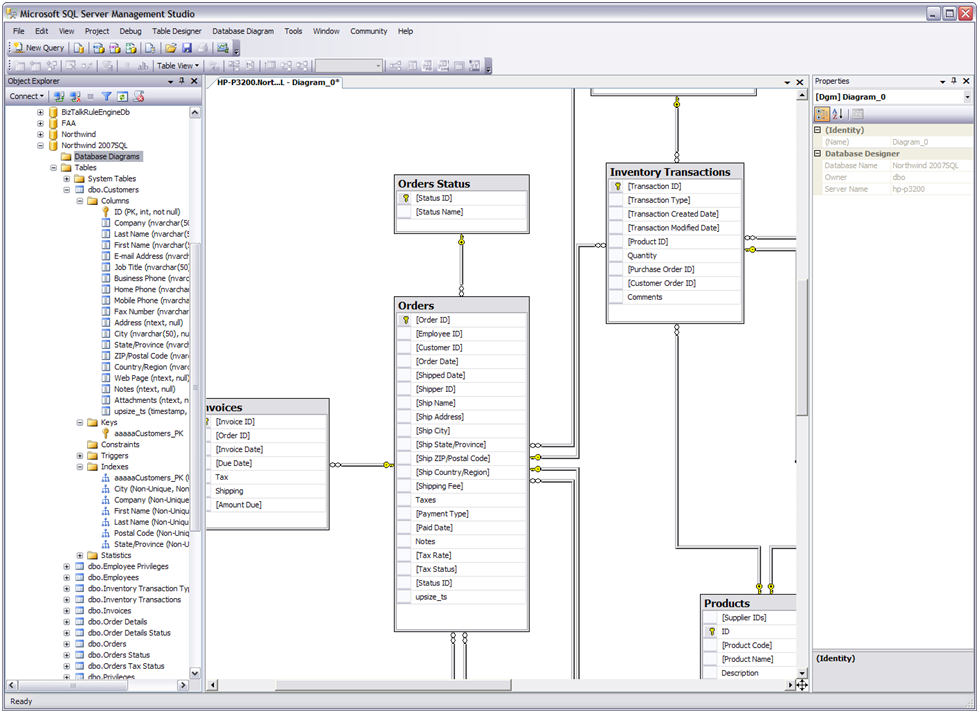
Task: Expand the BizTalkRuleEngineDb database node
Action: (41, 112)
